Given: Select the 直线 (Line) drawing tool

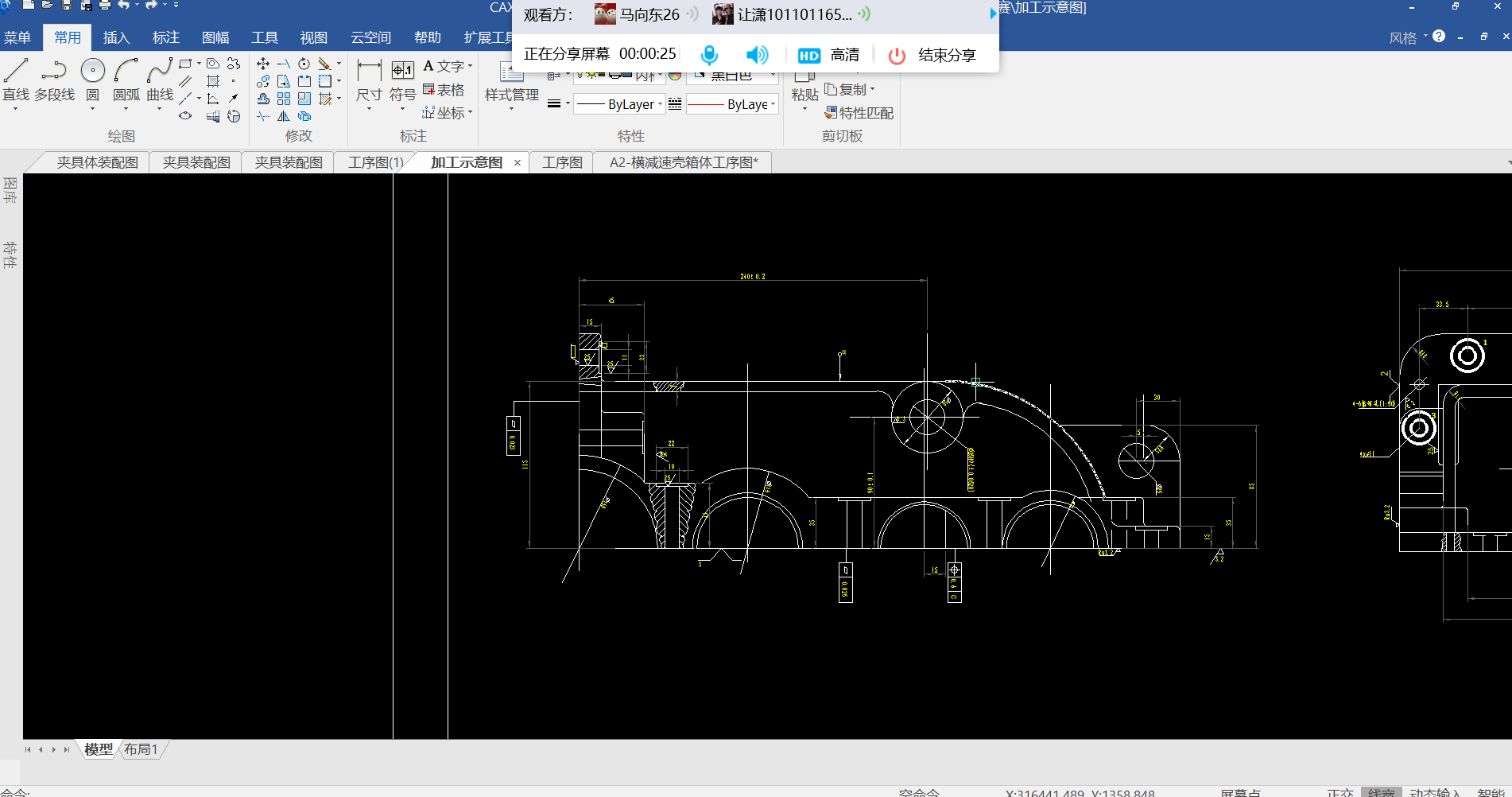Looking at the screenshot, I should tap(16, 80).
